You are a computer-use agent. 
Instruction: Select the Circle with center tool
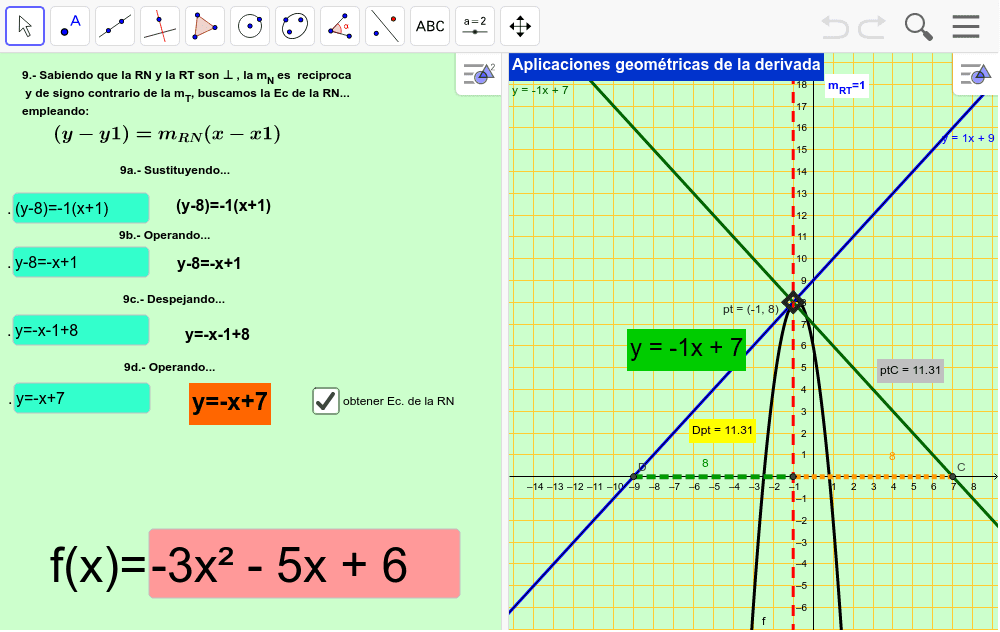point(250,26)
